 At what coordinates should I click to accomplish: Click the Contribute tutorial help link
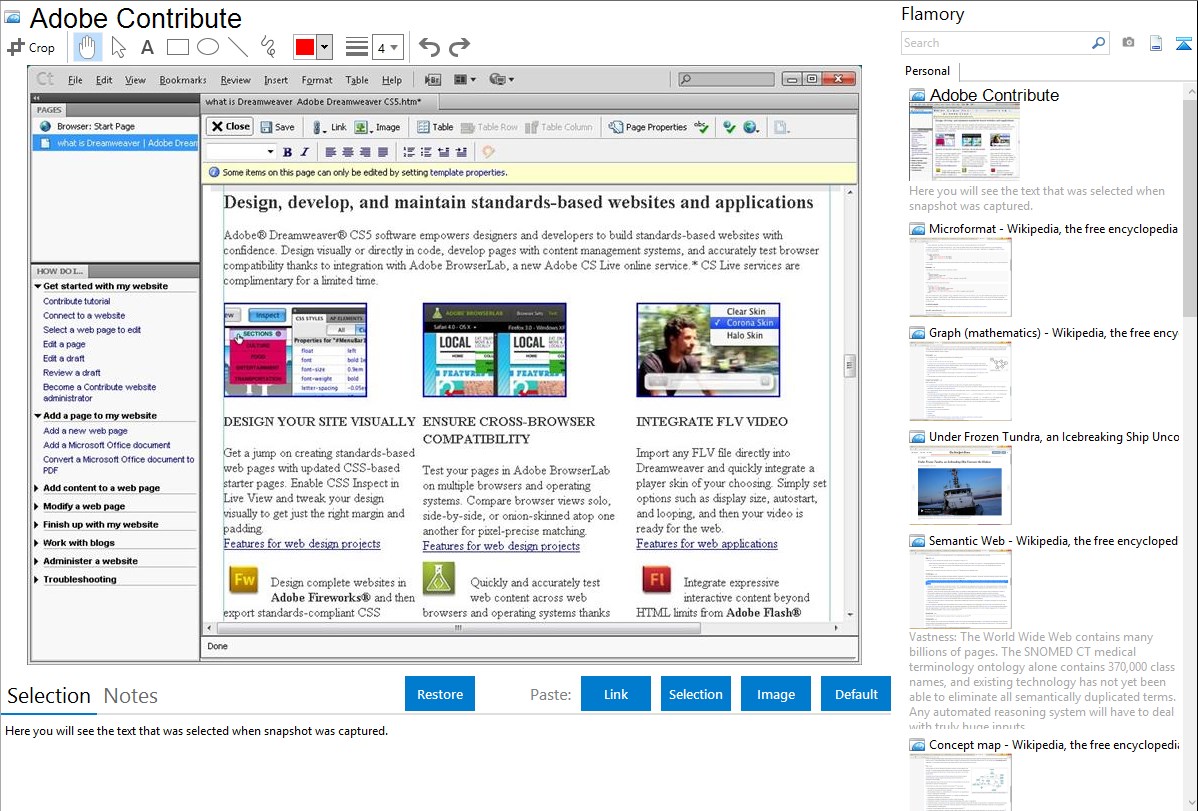coord(76,301)
